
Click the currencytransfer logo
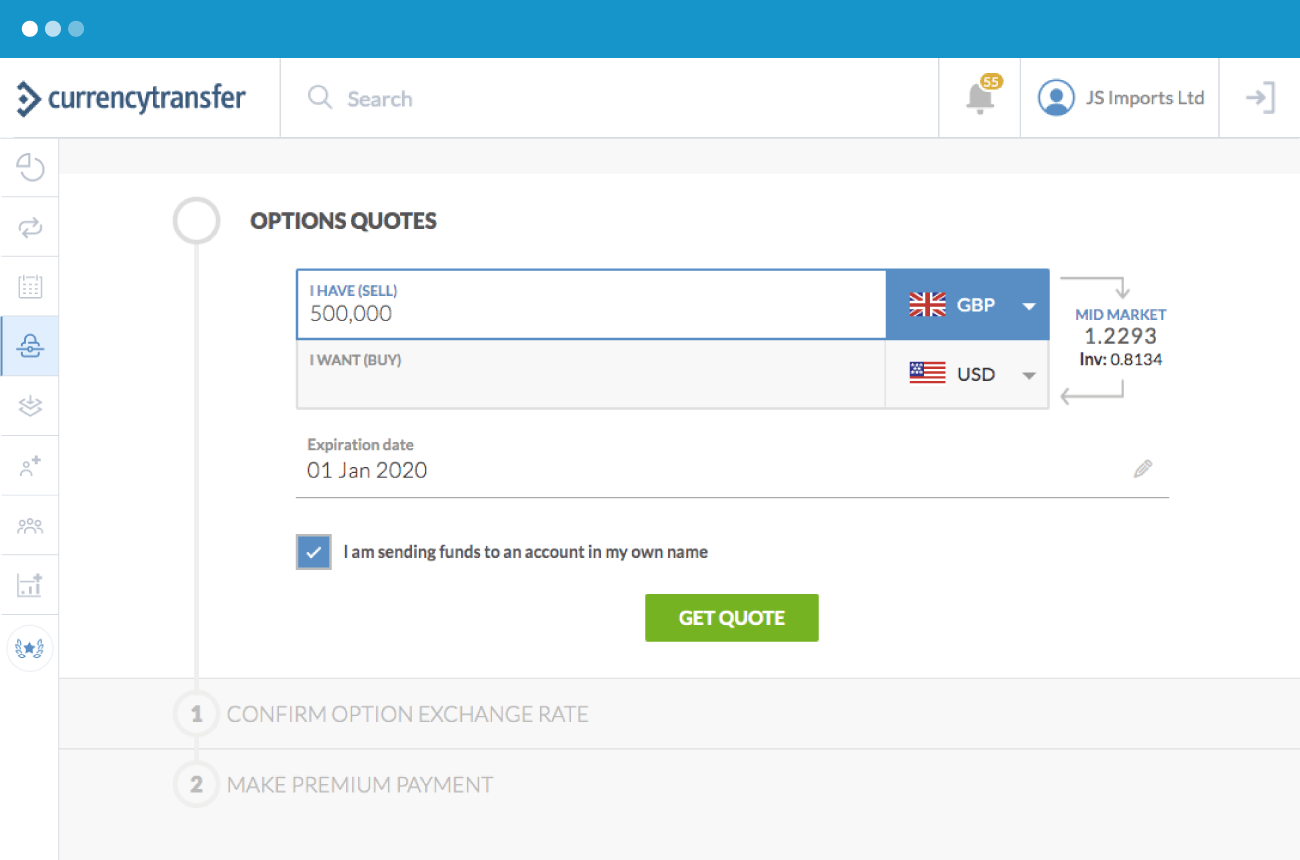pyautogui.click(x=131, y=98)
